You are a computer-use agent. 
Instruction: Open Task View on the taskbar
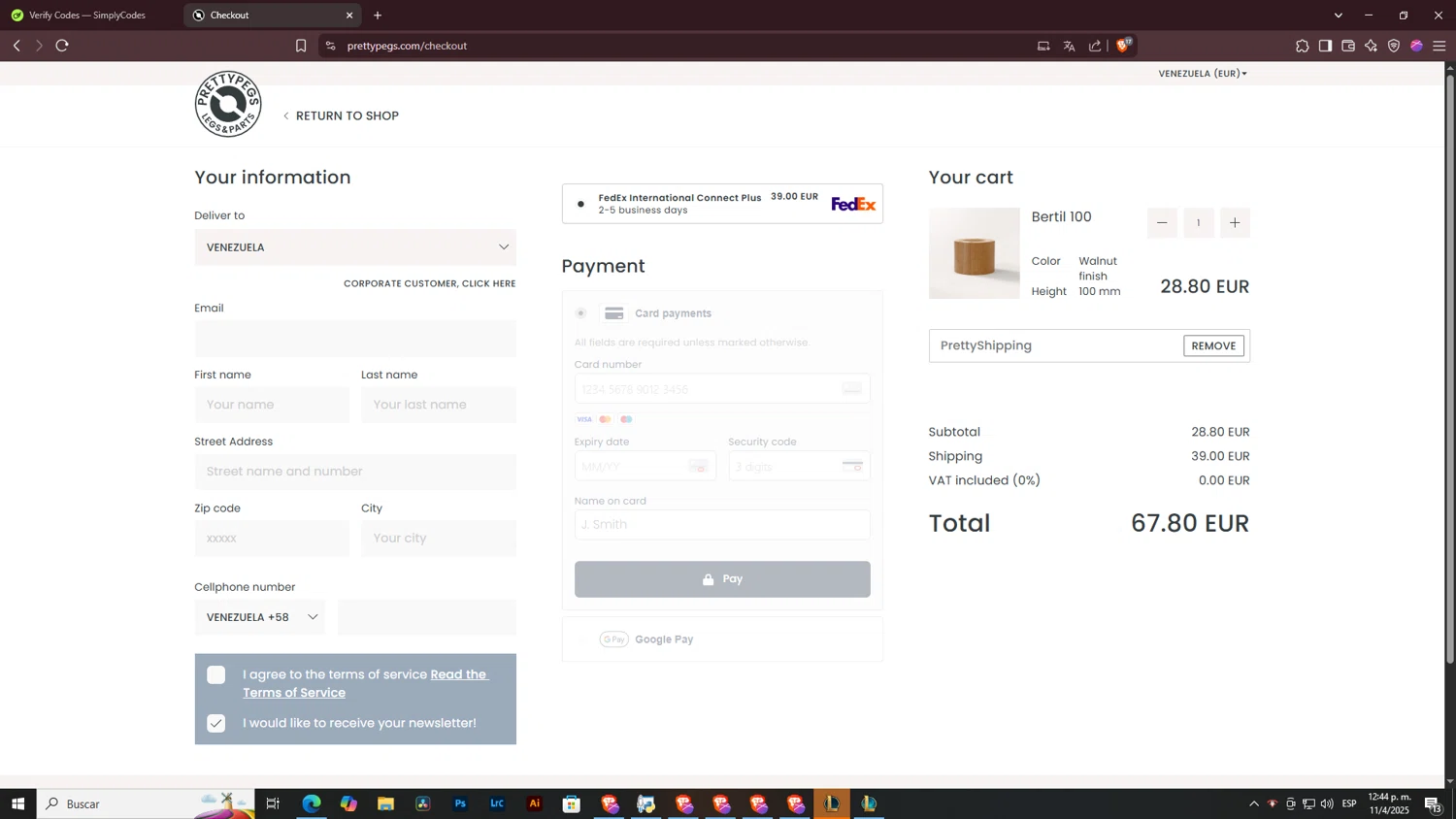[273, 803]
